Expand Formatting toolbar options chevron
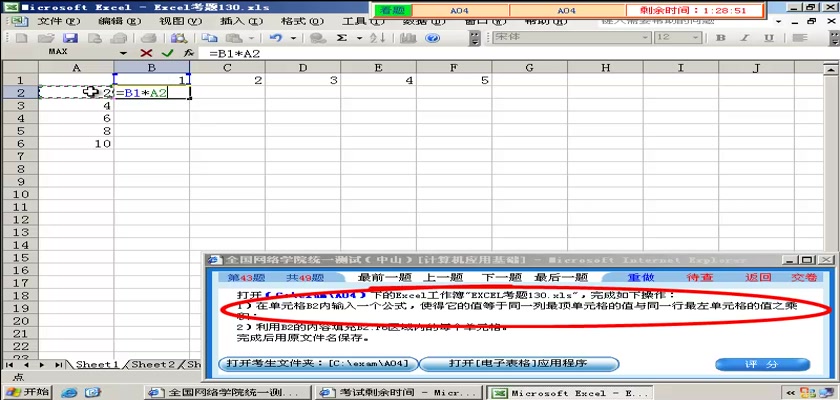 point(834,38)
